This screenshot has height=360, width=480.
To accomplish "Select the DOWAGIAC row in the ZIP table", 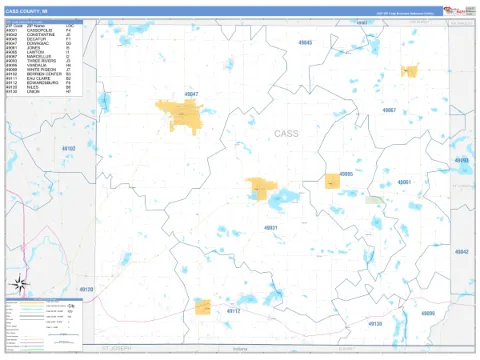I will coord(39,43).
